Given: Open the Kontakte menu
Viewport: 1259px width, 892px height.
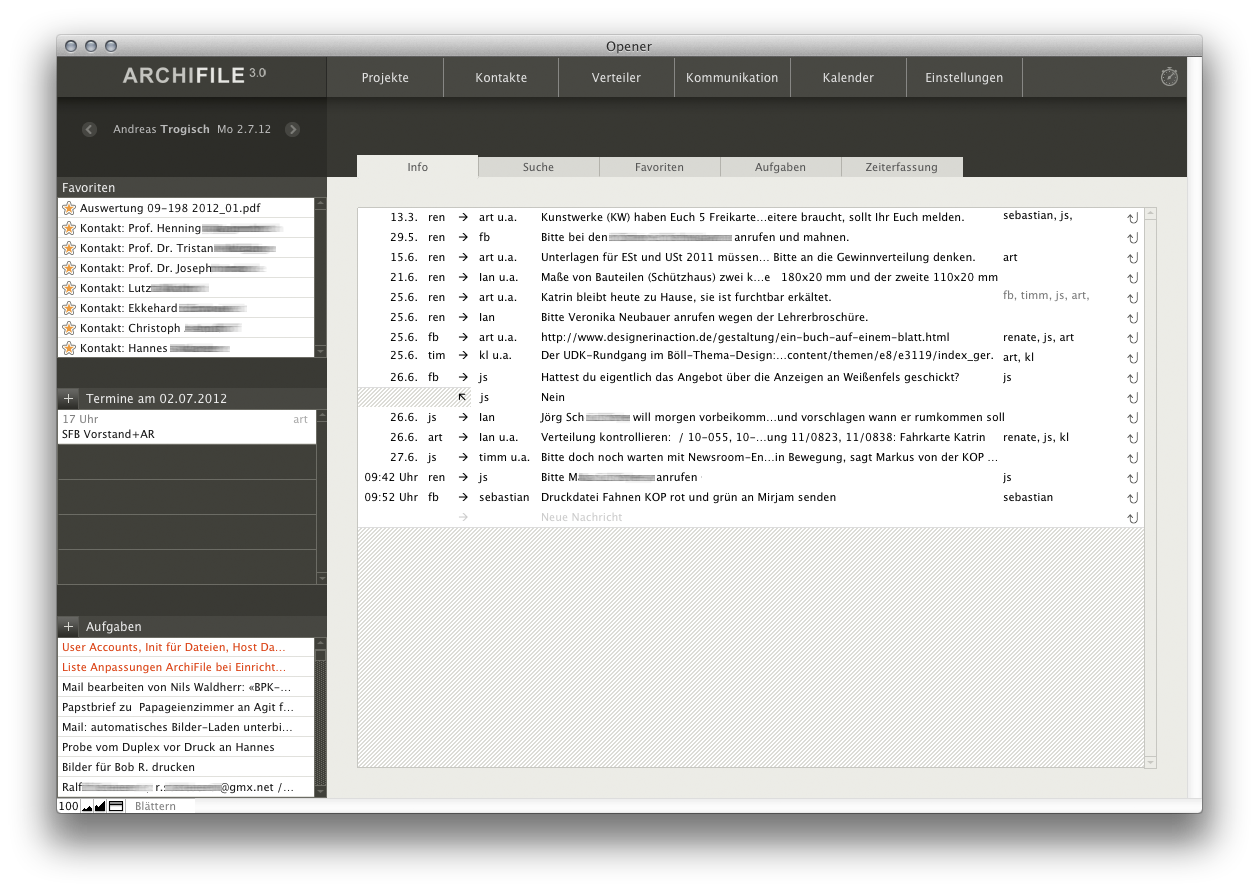Looking at the screenshot, I should (x=501, y=78).
